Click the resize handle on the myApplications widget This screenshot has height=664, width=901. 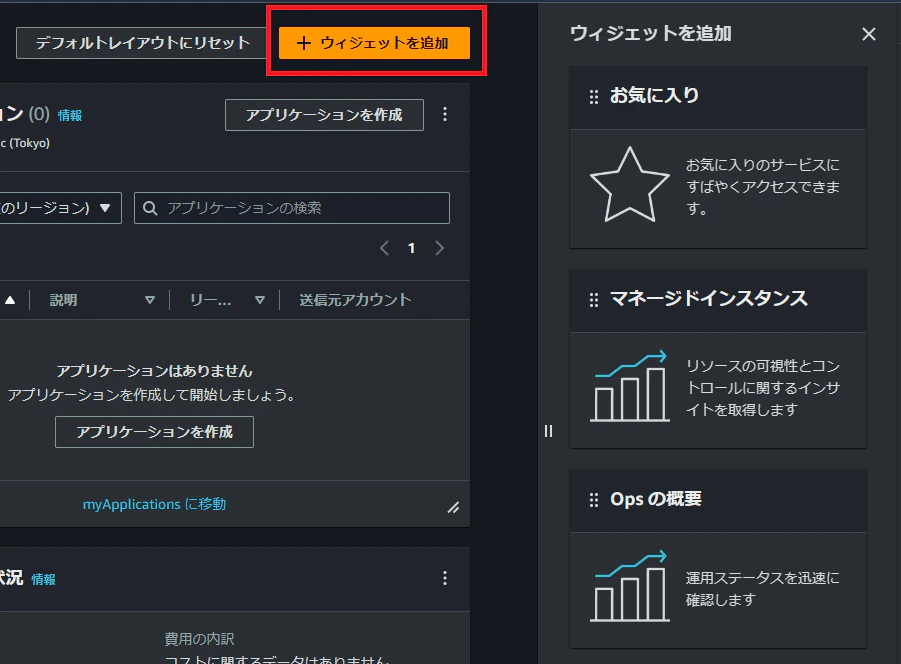[454, 507]
